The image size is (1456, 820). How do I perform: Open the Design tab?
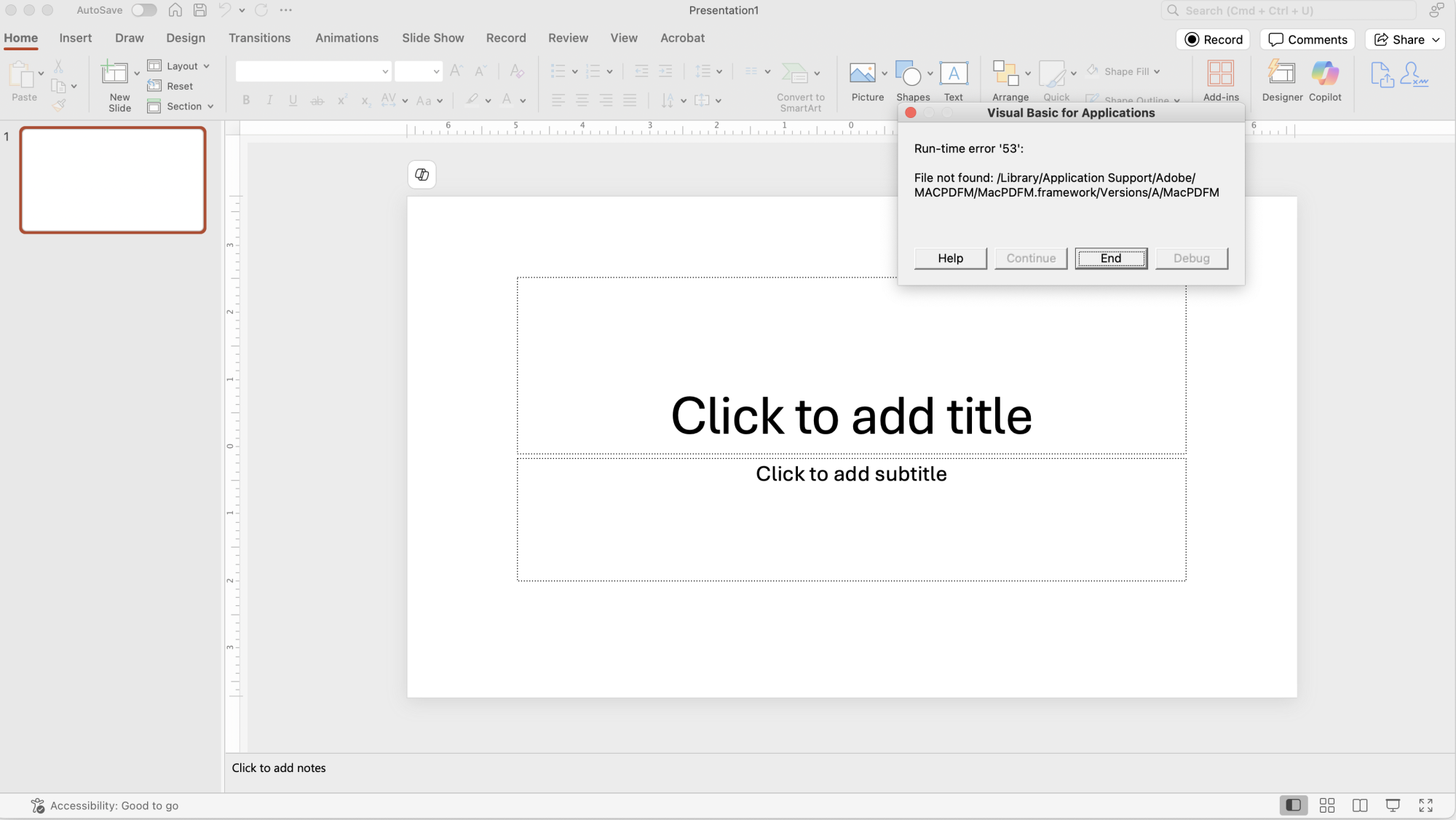(x=186, y=38)
